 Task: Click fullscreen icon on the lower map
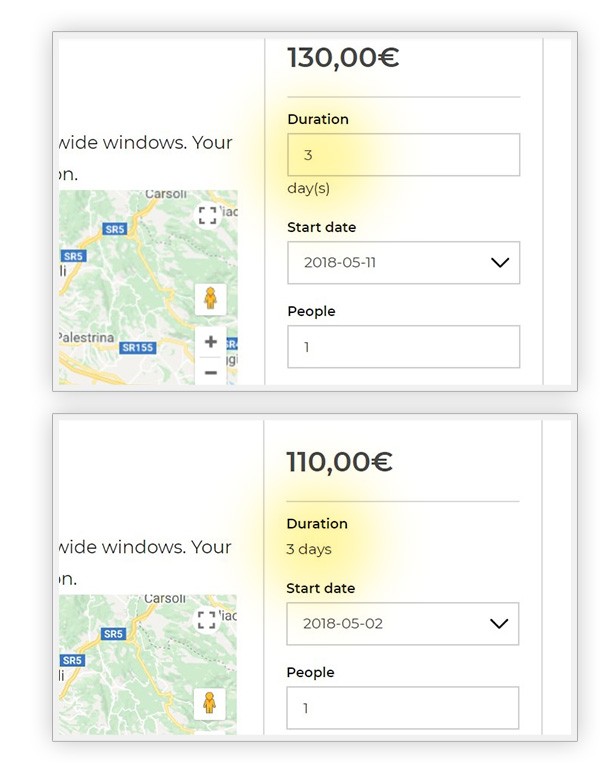point(207,620)
